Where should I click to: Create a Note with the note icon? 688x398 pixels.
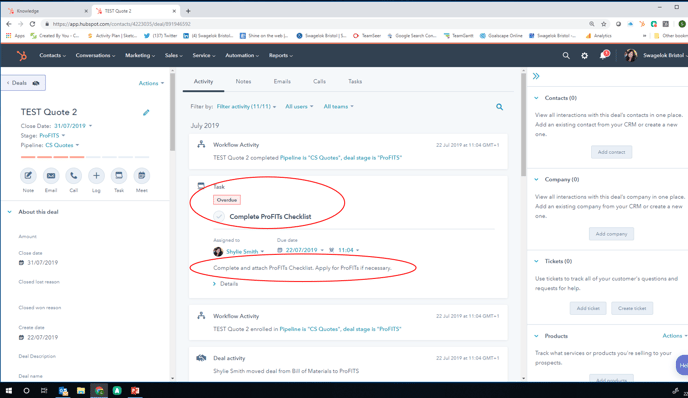(28, 176)
